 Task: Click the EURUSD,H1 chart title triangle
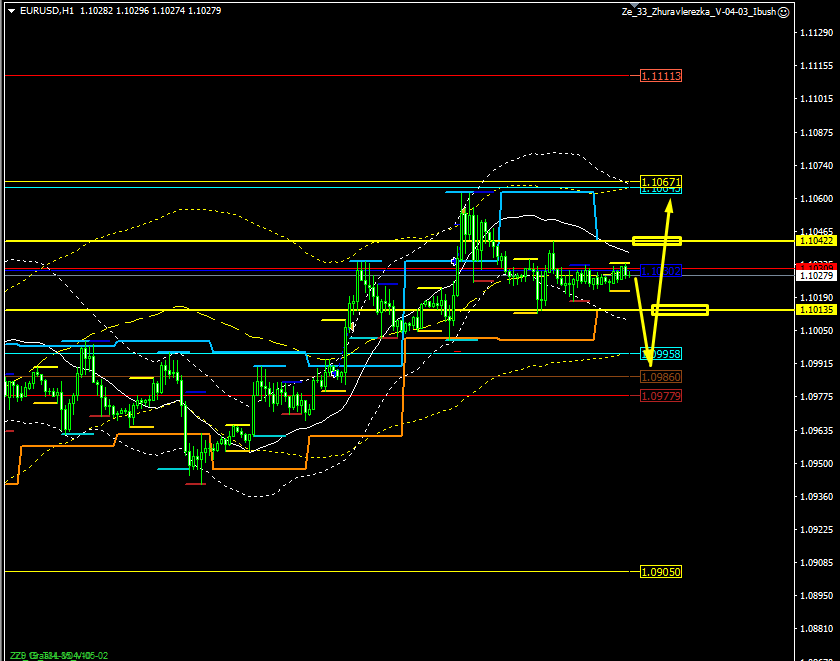tap(10, 11)
